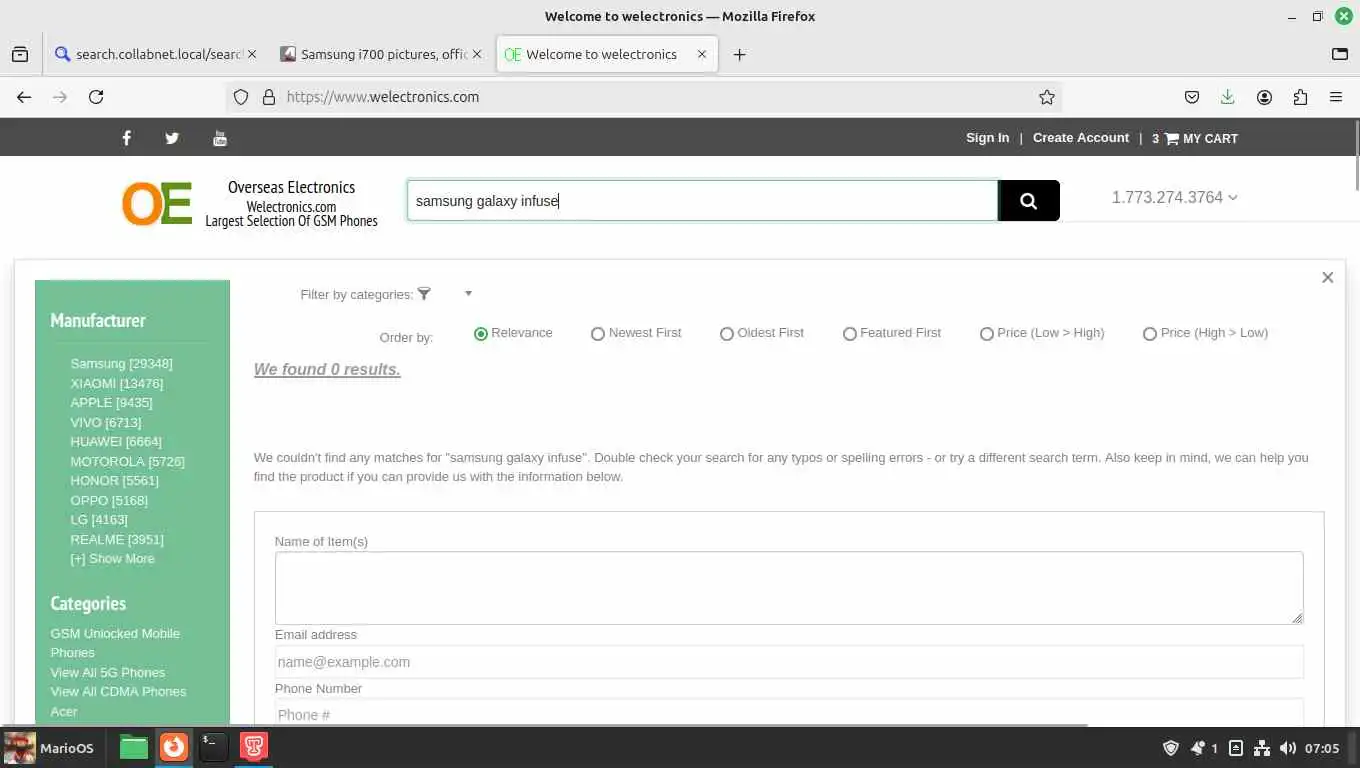Filter by REALME [3951] manufacturer

[x=116, y=540]
